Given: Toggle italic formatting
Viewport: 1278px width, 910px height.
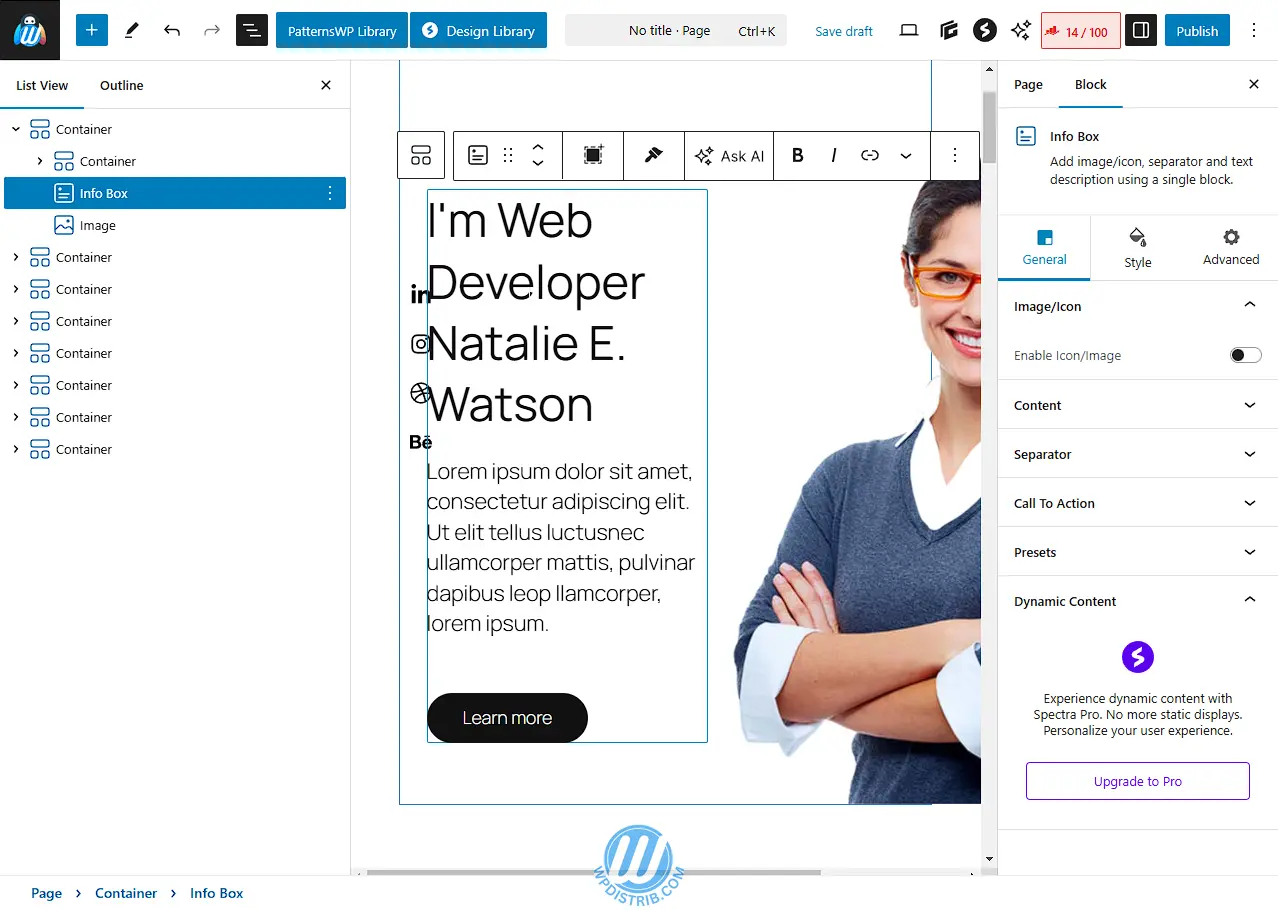Looking at the screenshot, I should point(834,155).
